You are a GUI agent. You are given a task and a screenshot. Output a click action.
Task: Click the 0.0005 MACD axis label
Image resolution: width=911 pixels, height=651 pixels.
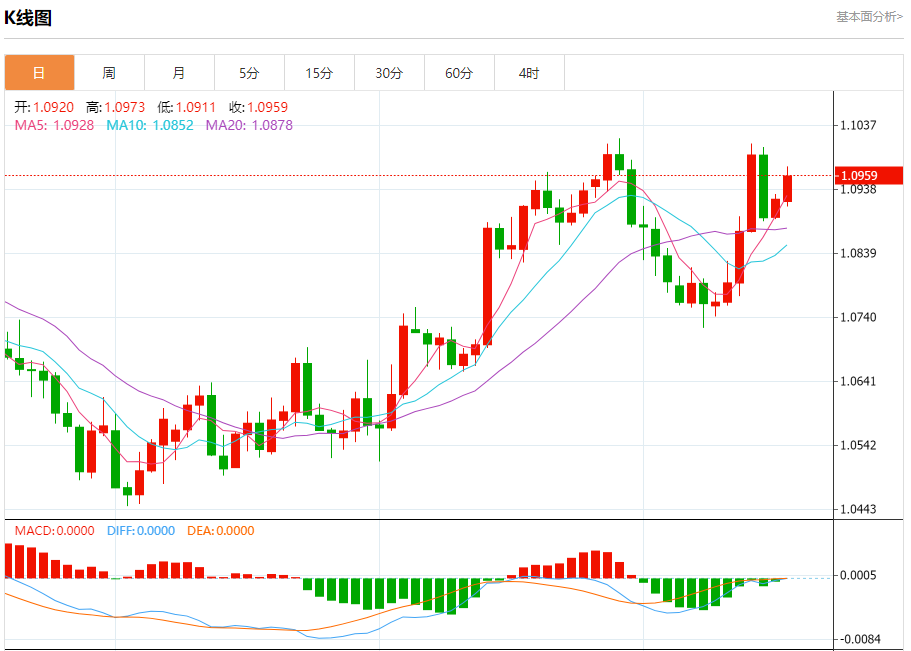click(859, 575)
